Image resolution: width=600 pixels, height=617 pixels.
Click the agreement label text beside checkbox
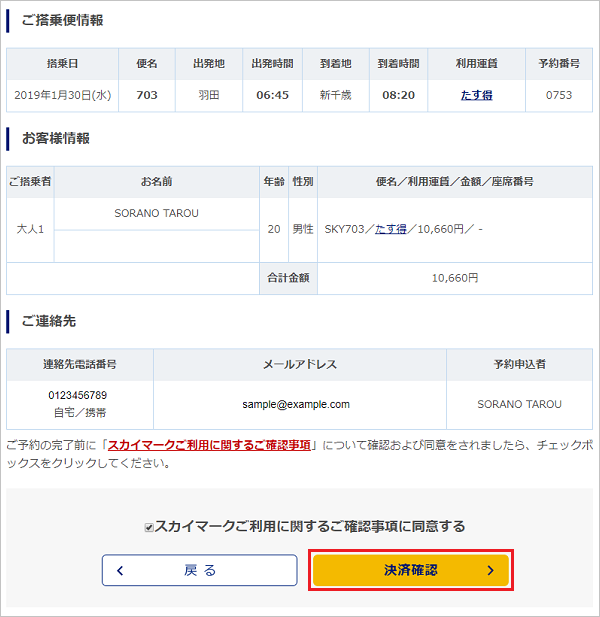[309, 526]
